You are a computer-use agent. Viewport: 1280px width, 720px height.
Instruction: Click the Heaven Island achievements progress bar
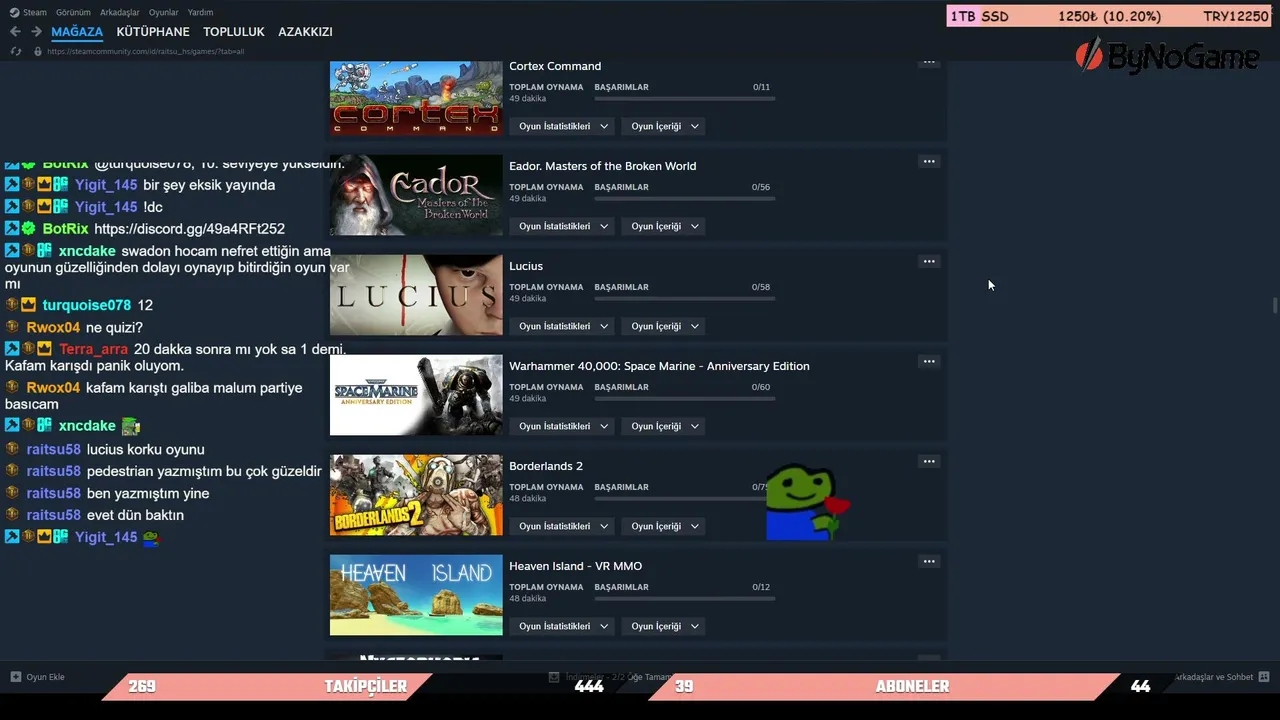(x=685, y=598)
